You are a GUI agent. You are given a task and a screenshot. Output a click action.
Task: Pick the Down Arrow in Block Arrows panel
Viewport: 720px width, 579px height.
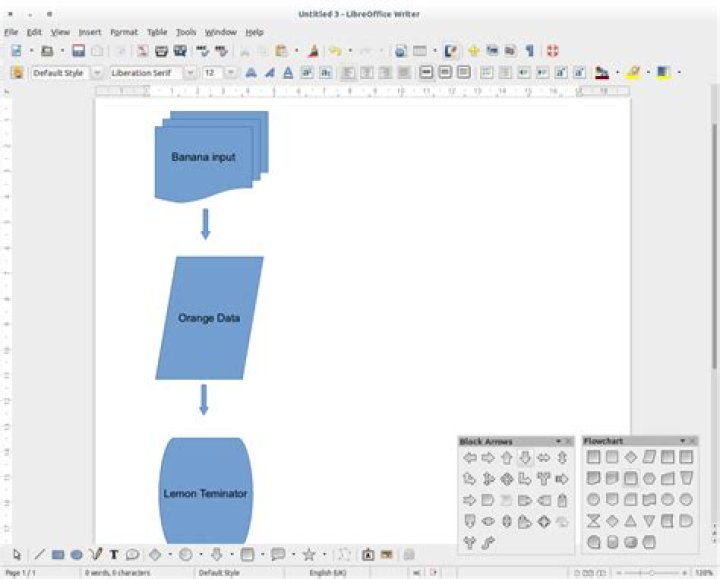tap(525, 457)
